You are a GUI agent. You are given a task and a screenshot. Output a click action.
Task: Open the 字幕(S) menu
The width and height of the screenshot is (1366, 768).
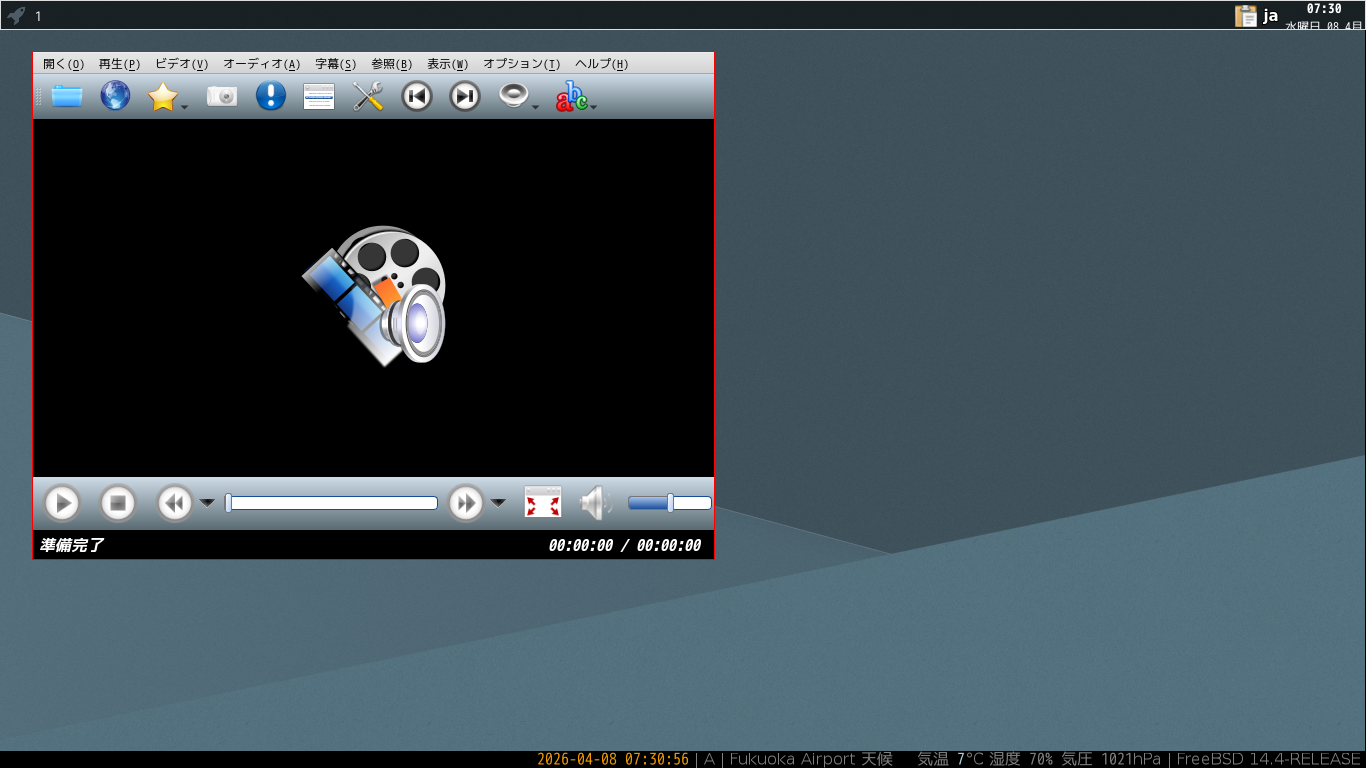(335, 64)
